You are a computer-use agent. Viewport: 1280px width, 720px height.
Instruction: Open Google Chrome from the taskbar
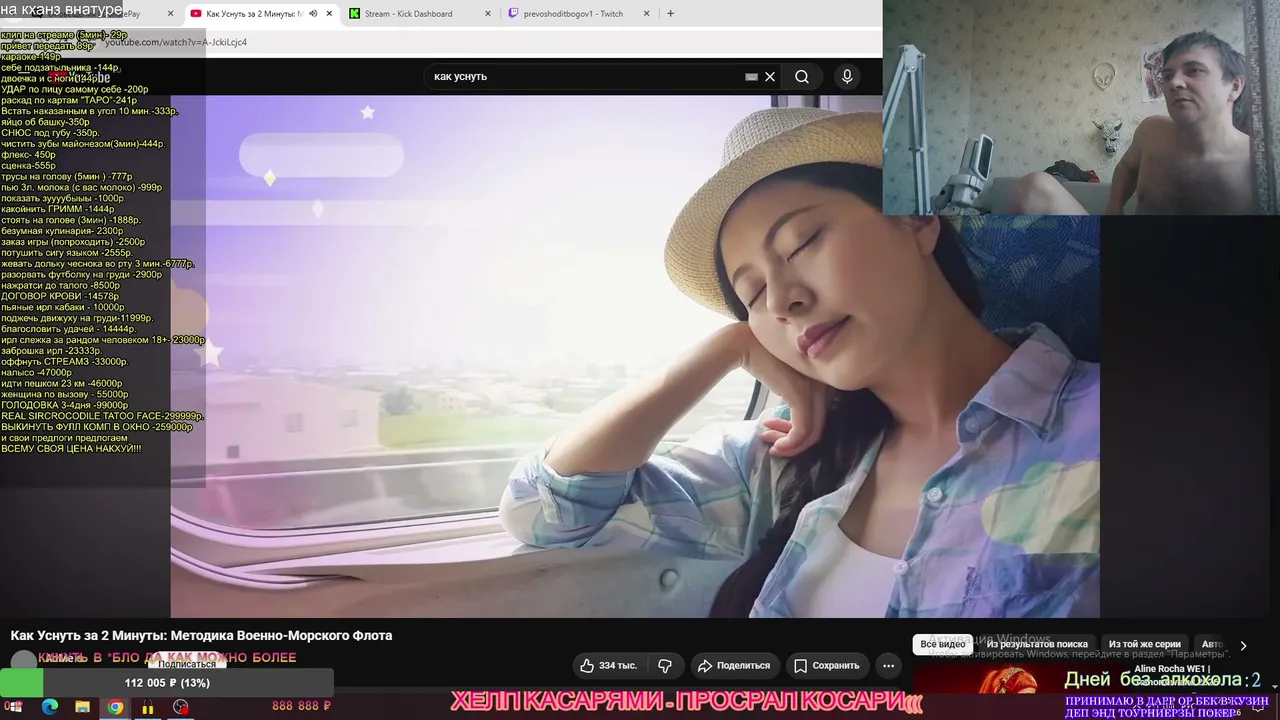[x=115, y=707]
